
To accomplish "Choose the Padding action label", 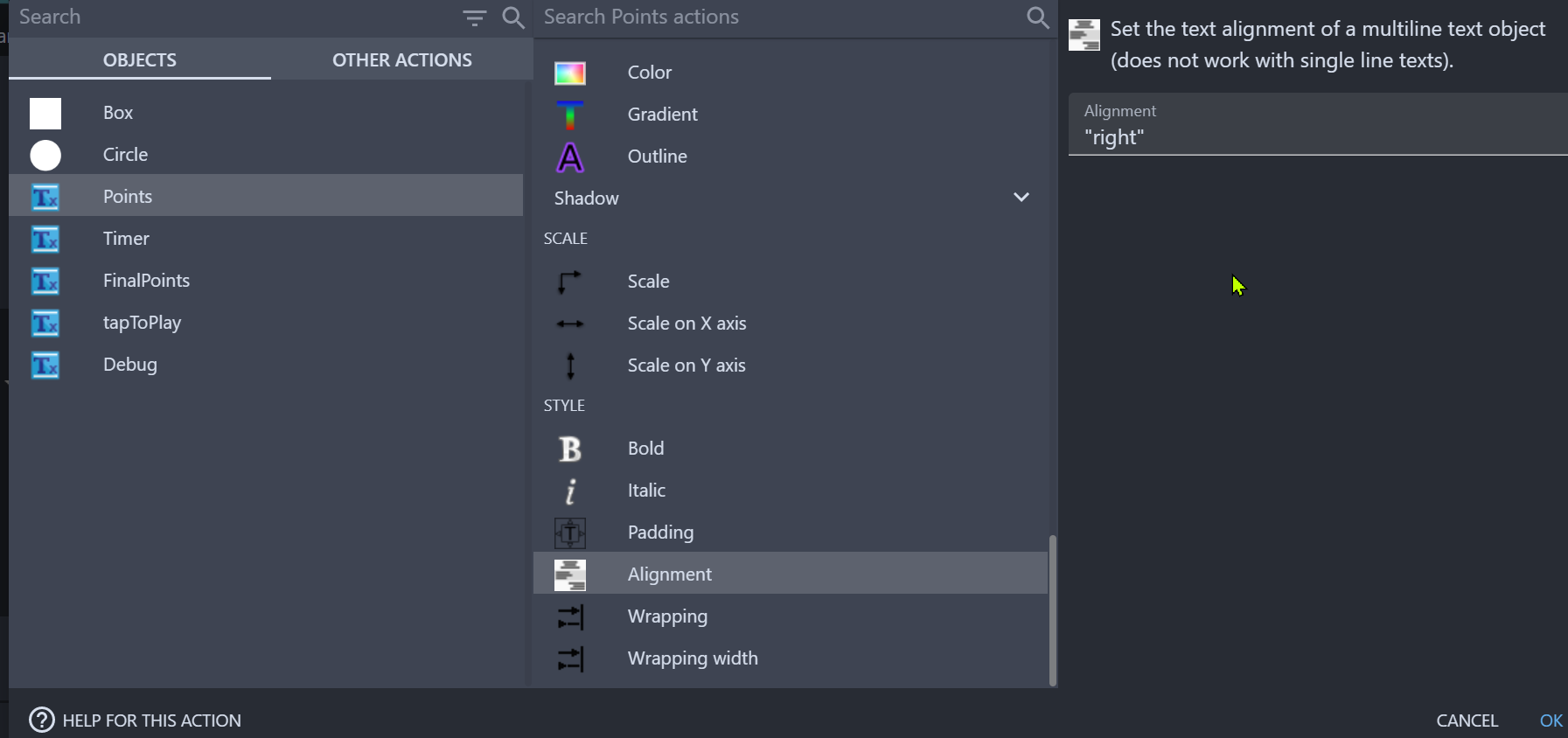I will (660, 533).
